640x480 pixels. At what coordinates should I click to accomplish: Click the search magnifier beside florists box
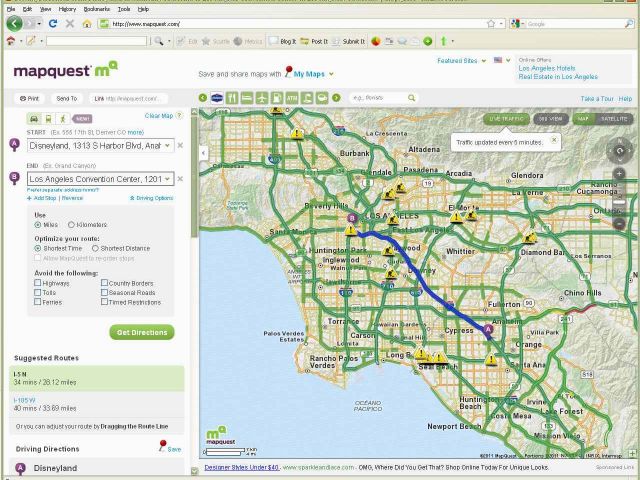411,98
